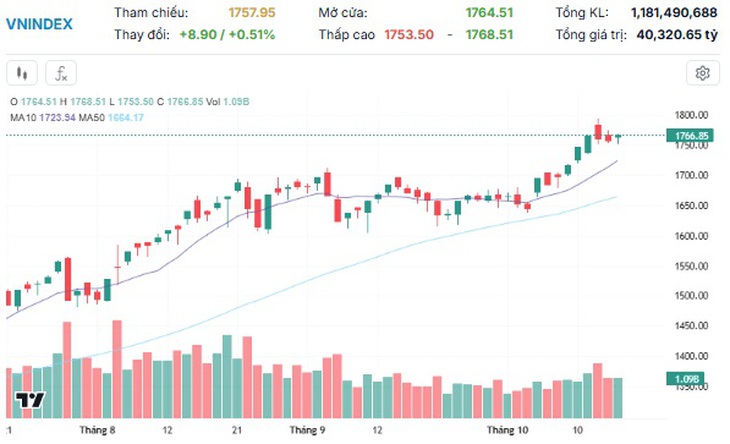Open chart settings gear

point(703,74)
